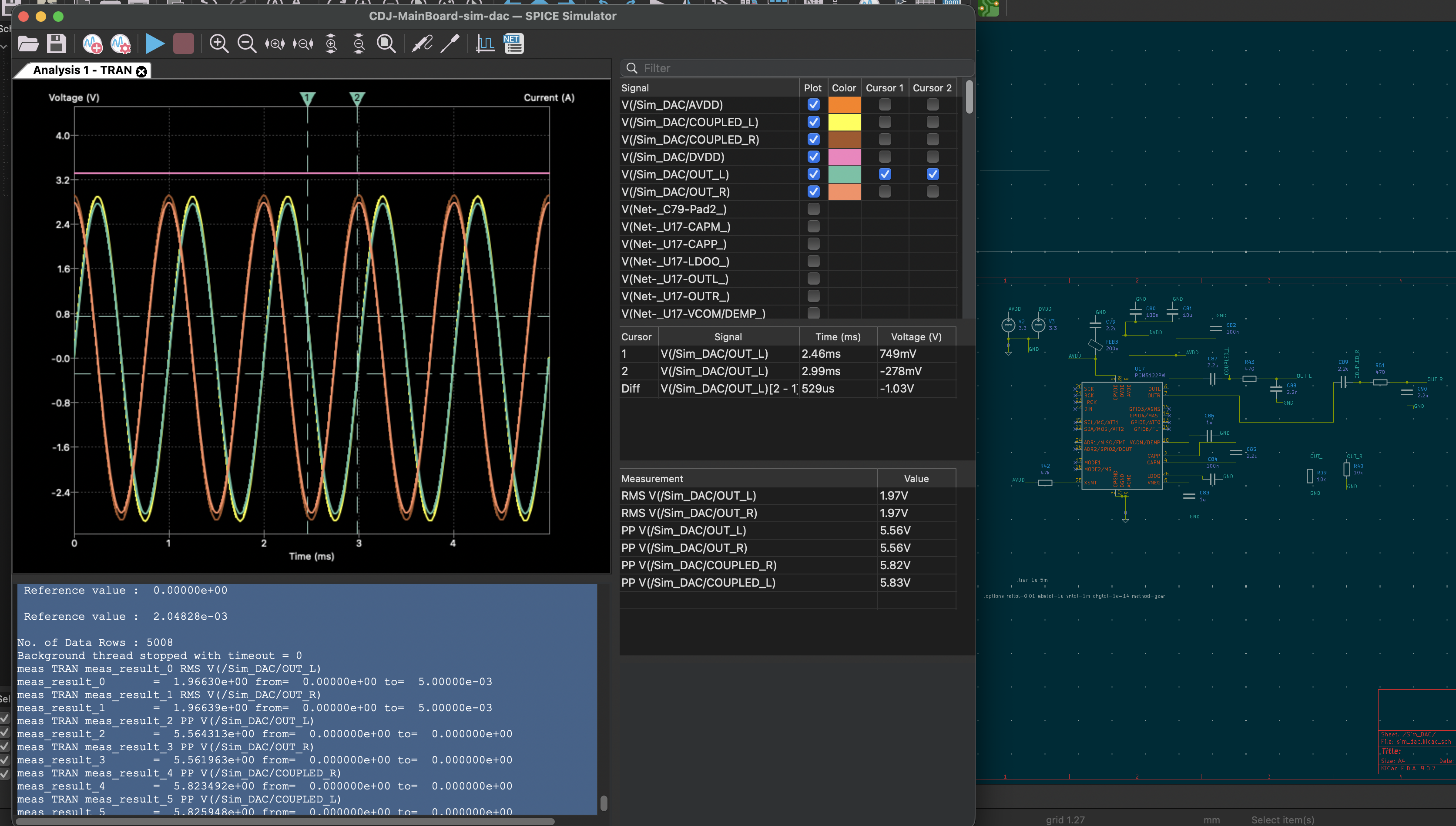
Task: Click the Cursor 1 column header
Action: [x=884, y=88]
